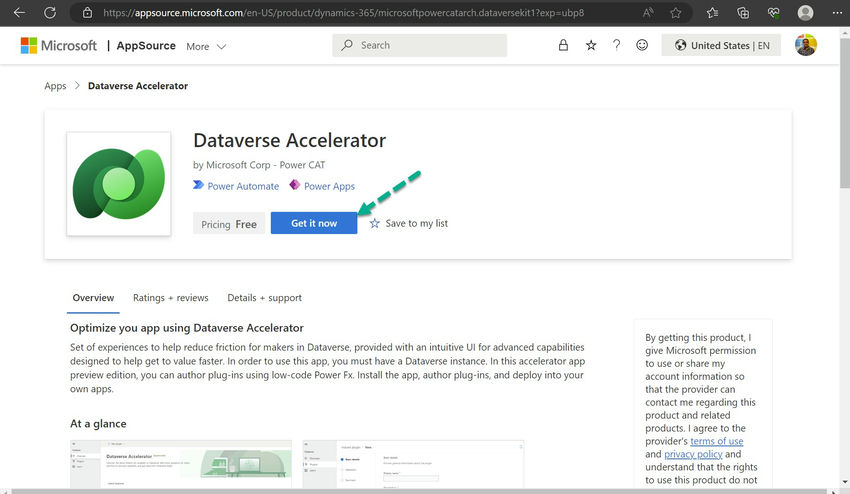Viewport: 850px width, 494px height.
Task: Expand the More dropdown menu
Action: [x=206, y=47]
